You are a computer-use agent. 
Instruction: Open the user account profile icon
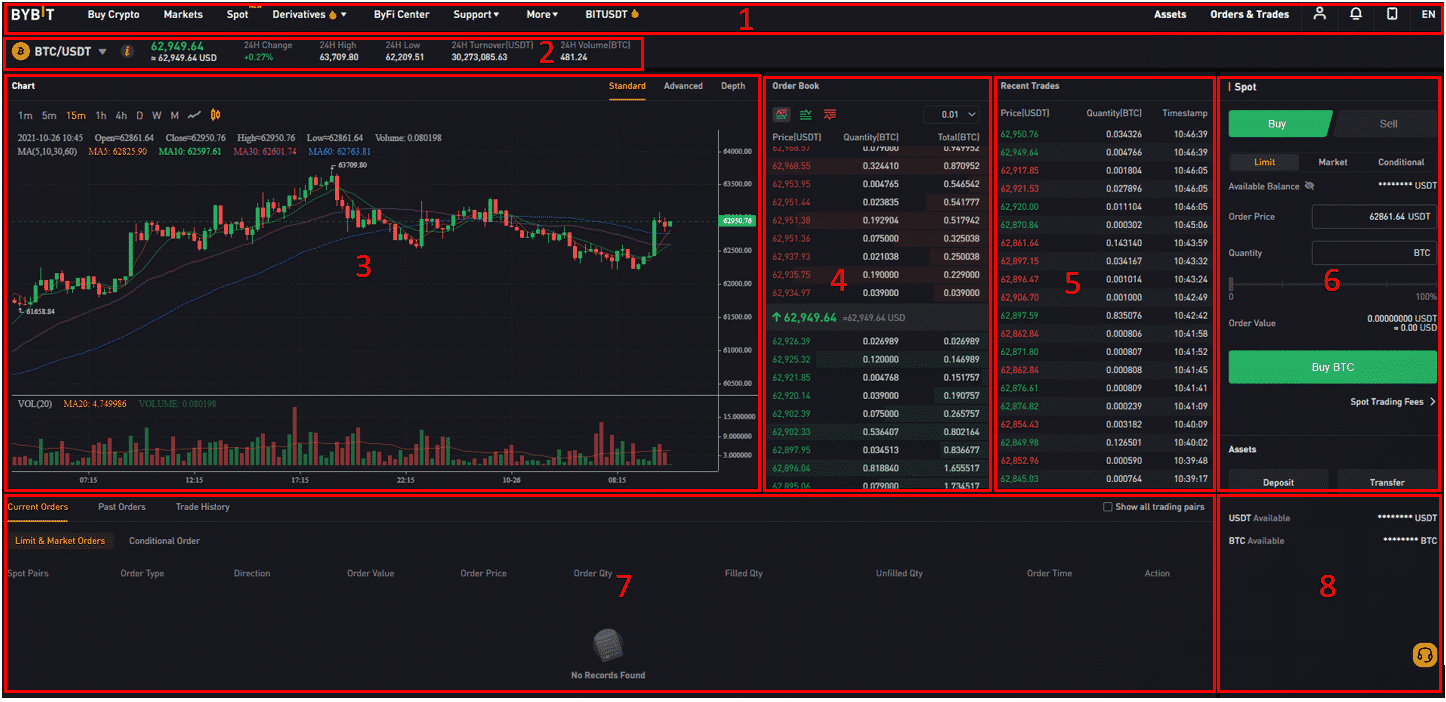pos(1320,14)
